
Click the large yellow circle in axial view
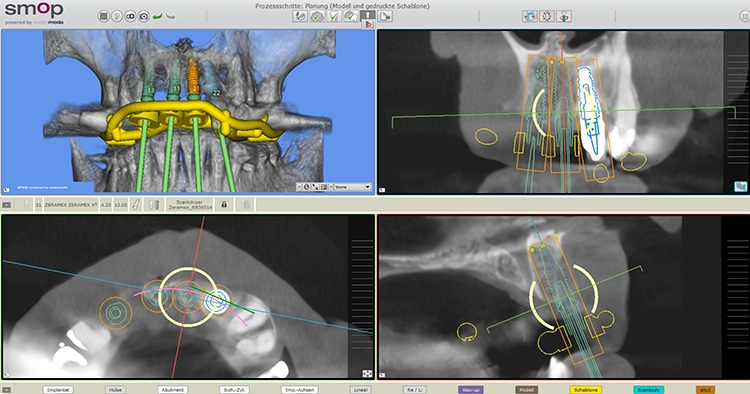[188, 297]
